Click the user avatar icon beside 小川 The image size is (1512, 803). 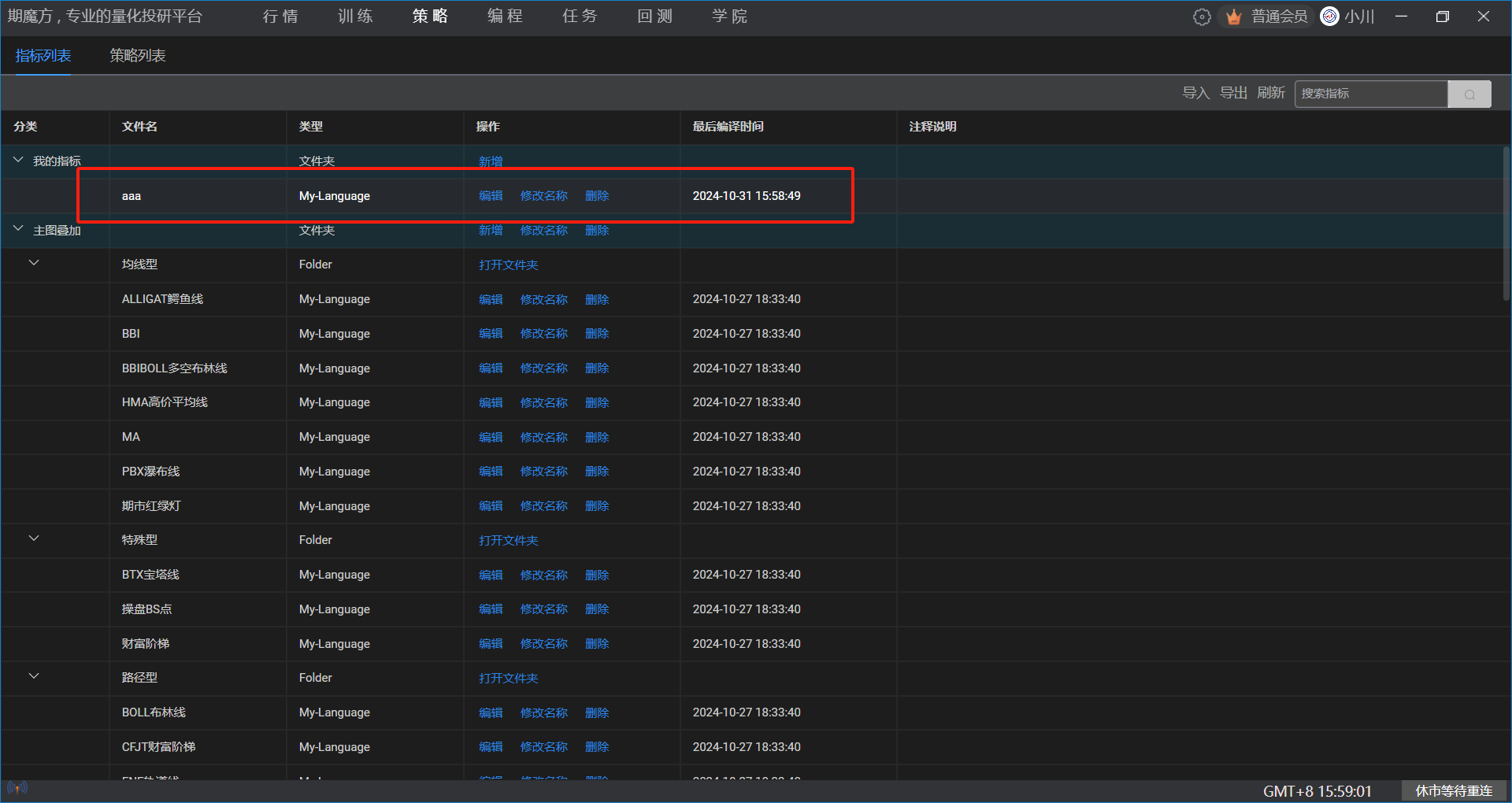(x=1329, y=17)
